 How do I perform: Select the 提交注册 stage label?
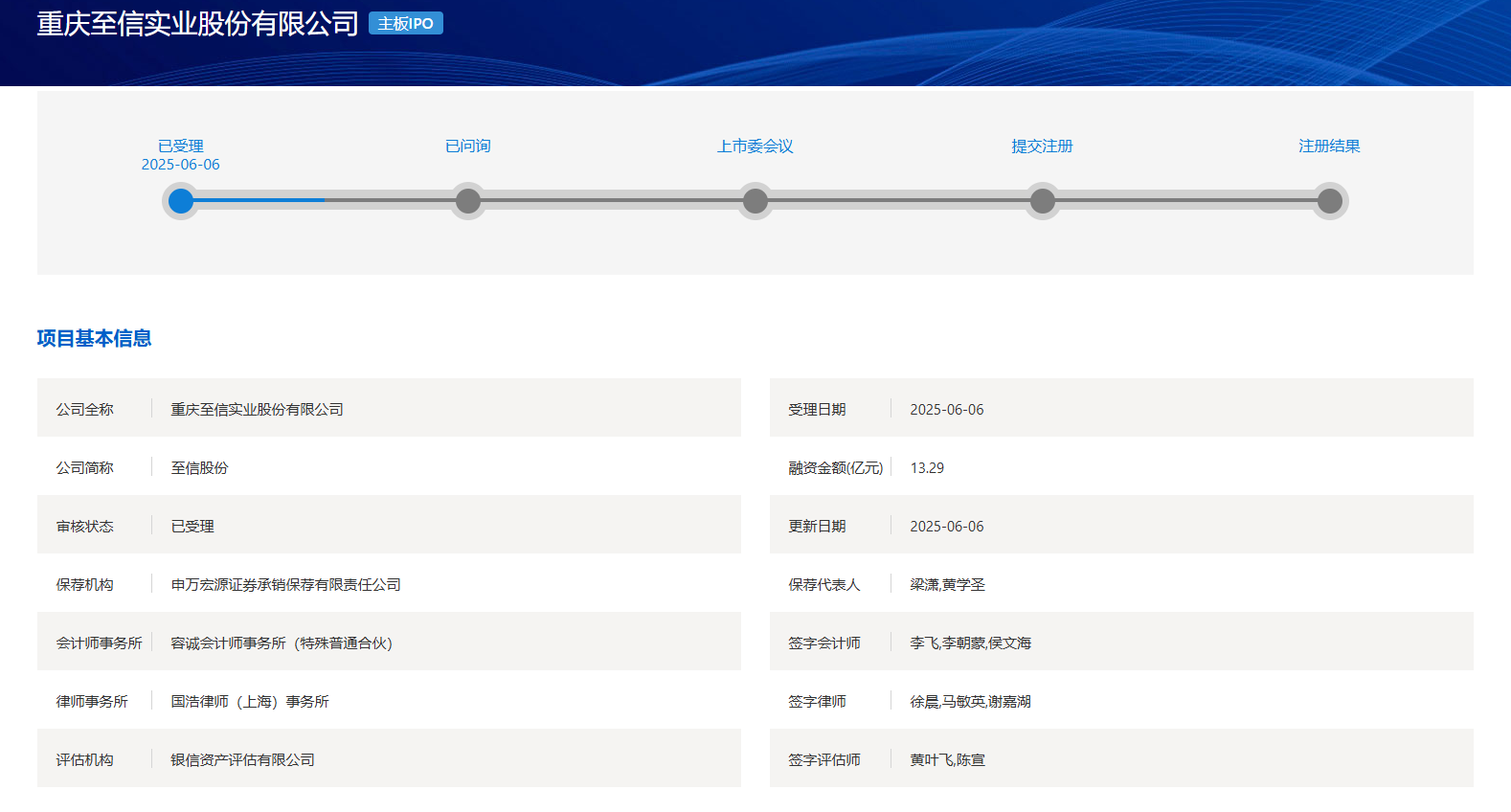pos(1043,146)
